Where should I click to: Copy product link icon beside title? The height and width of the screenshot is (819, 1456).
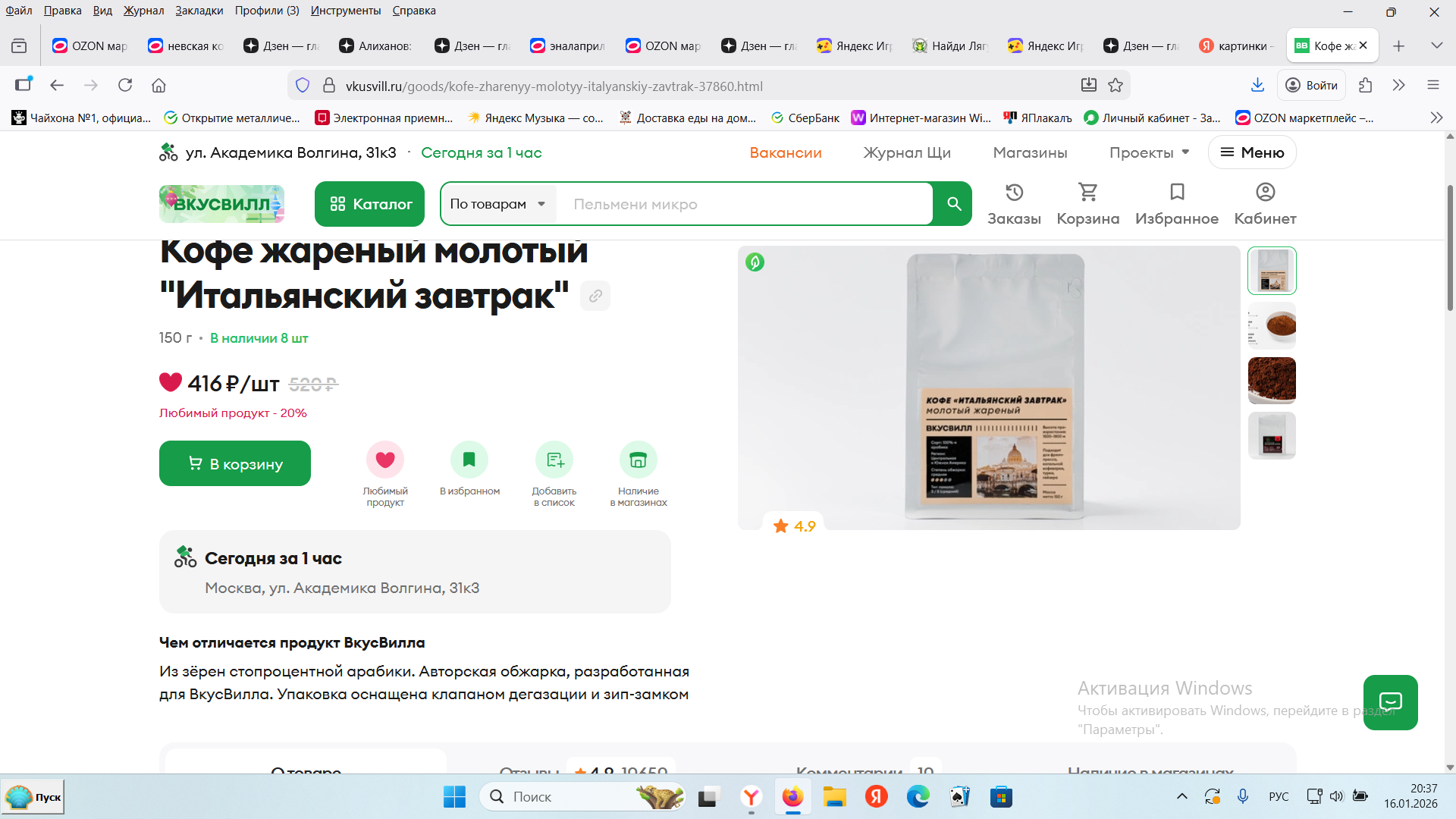pos(595,296)
